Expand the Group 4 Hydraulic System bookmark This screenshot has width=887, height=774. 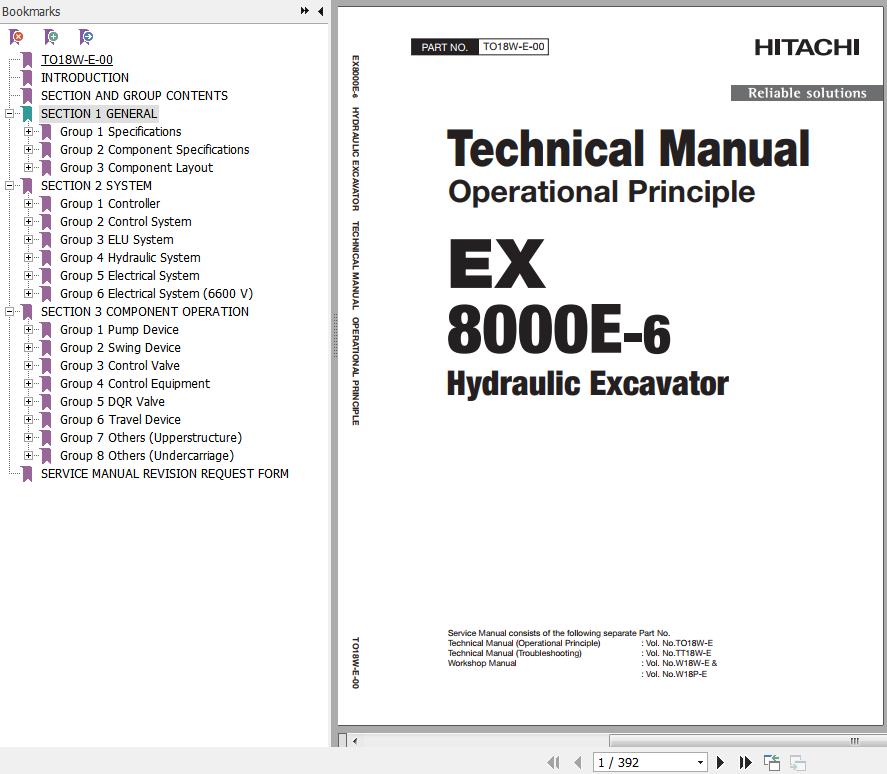click(x=29, y=258)
